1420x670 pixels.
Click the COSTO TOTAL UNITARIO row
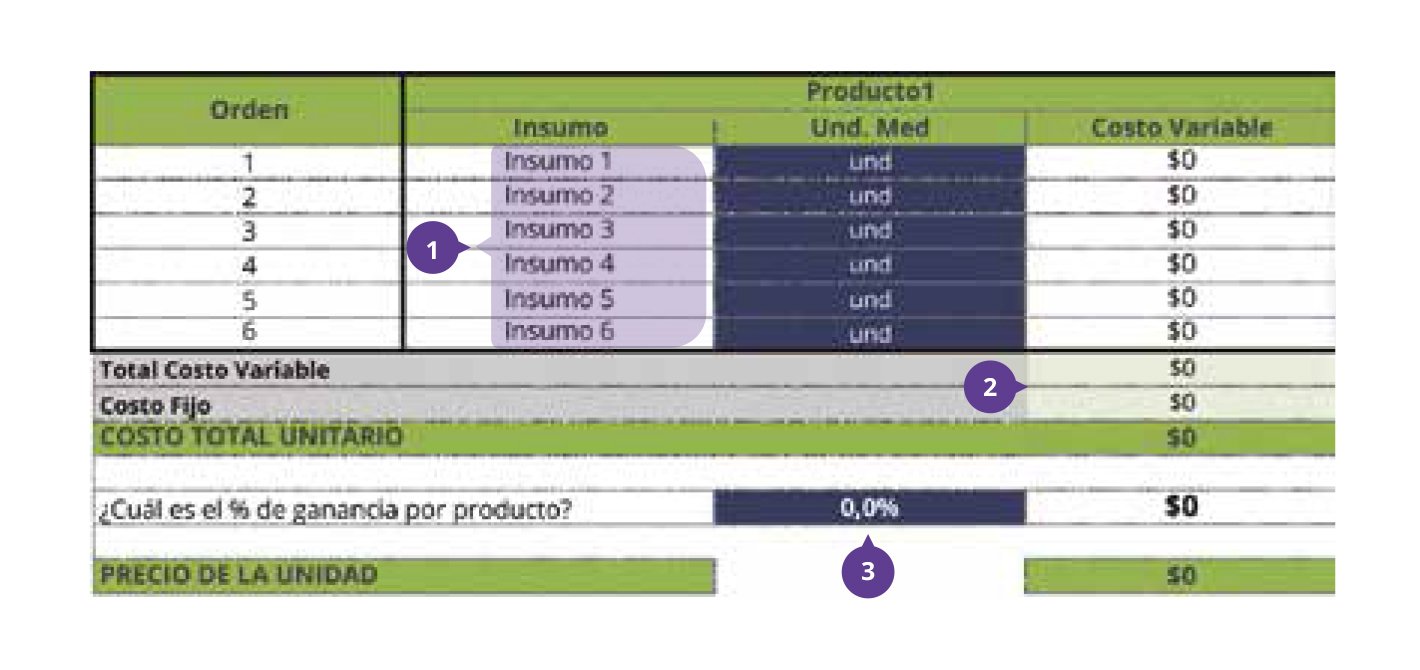coord(714,438)
